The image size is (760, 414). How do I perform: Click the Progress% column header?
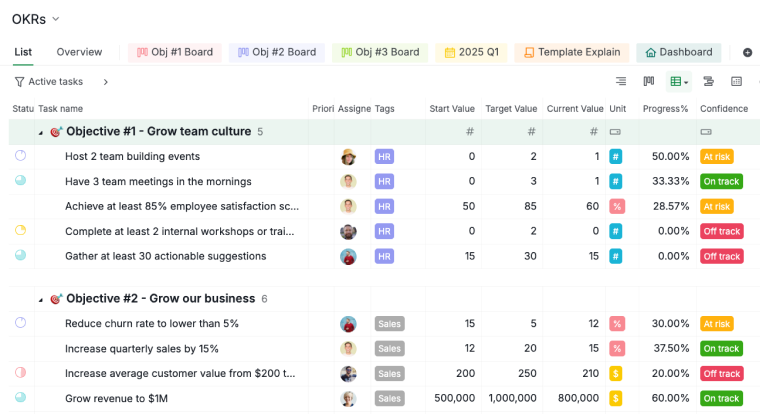point(665,109)
